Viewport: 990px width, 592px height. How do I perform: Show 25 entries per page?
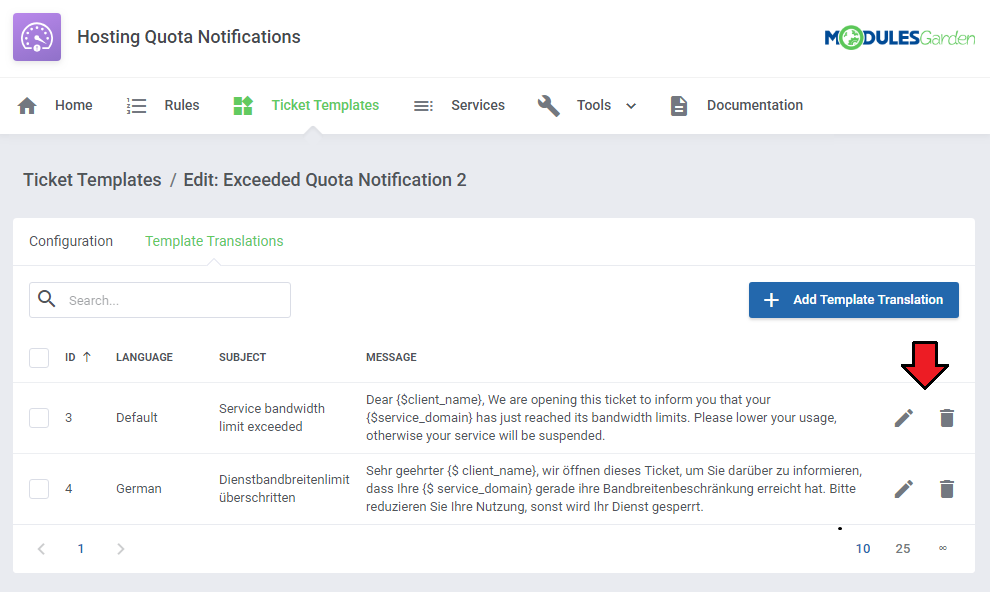click(x=903, y=549)
